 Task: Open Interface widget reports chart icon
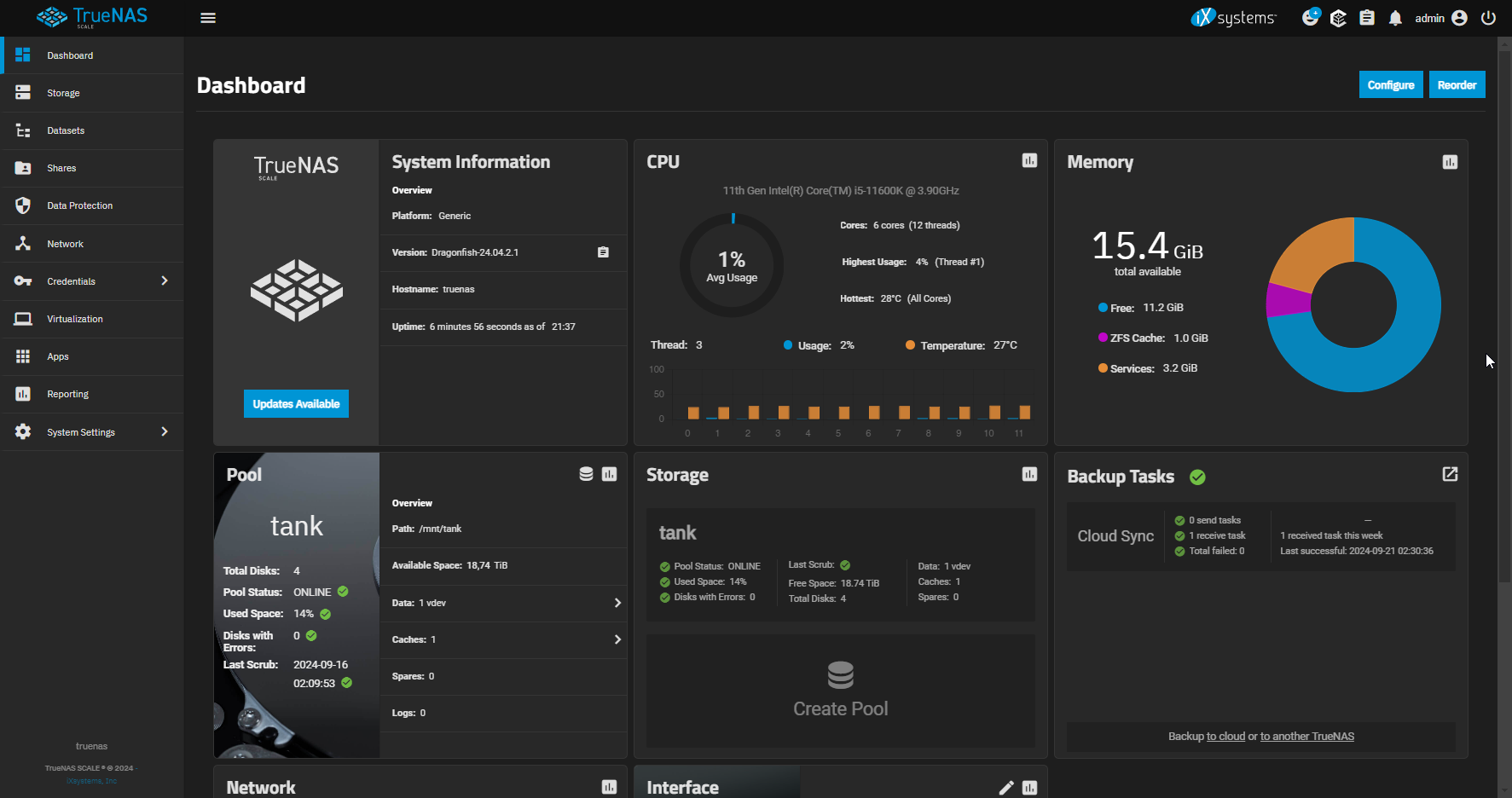pos(1029,788)
